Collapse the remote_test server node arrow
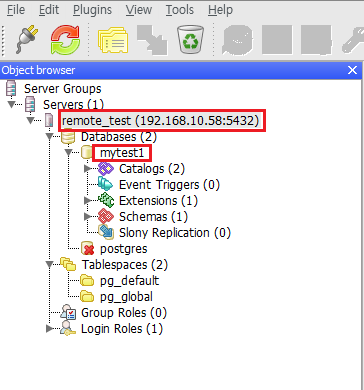This screenshot has height=390, width=364. click(30, 121)
